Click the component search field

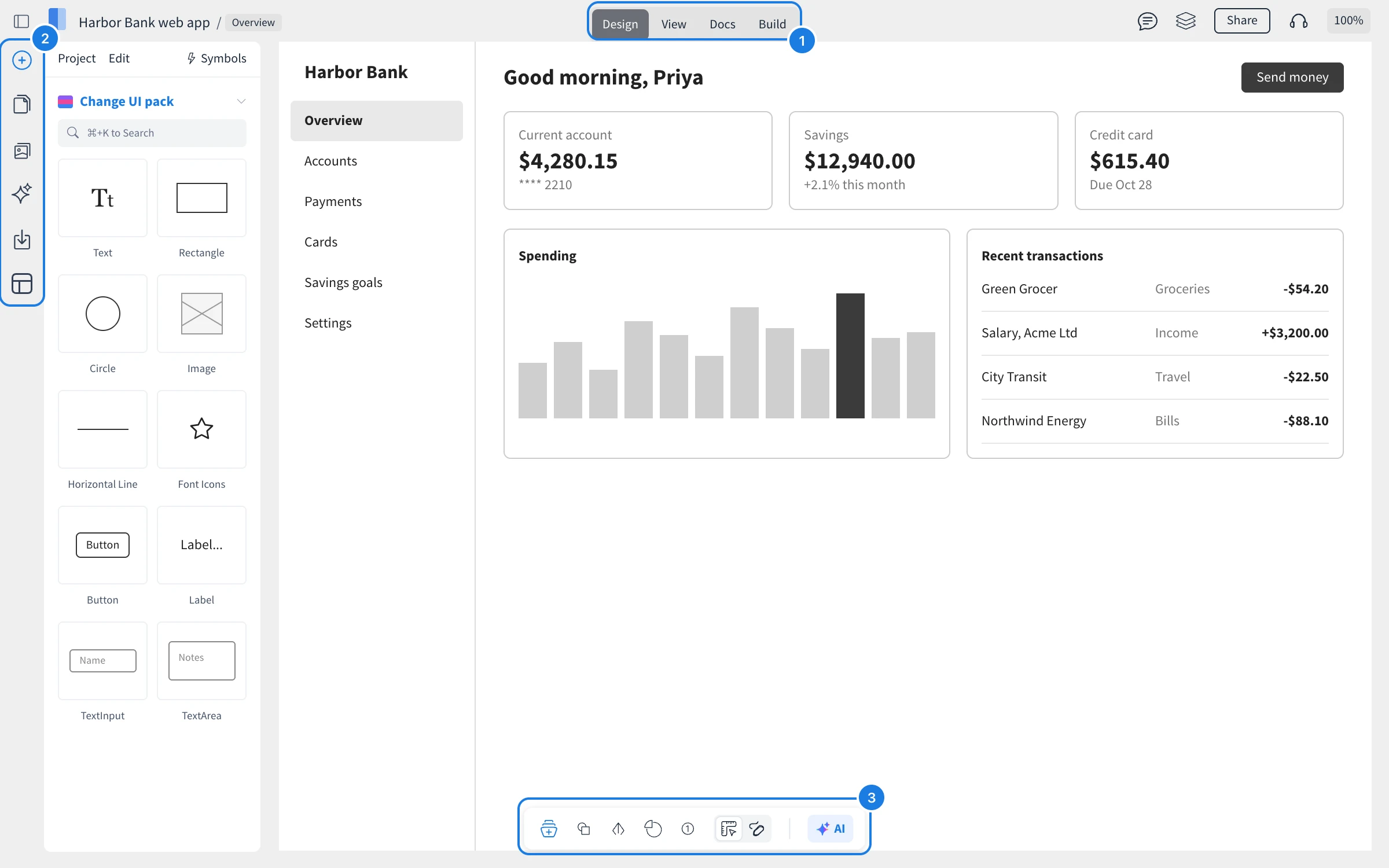[152, 133]
